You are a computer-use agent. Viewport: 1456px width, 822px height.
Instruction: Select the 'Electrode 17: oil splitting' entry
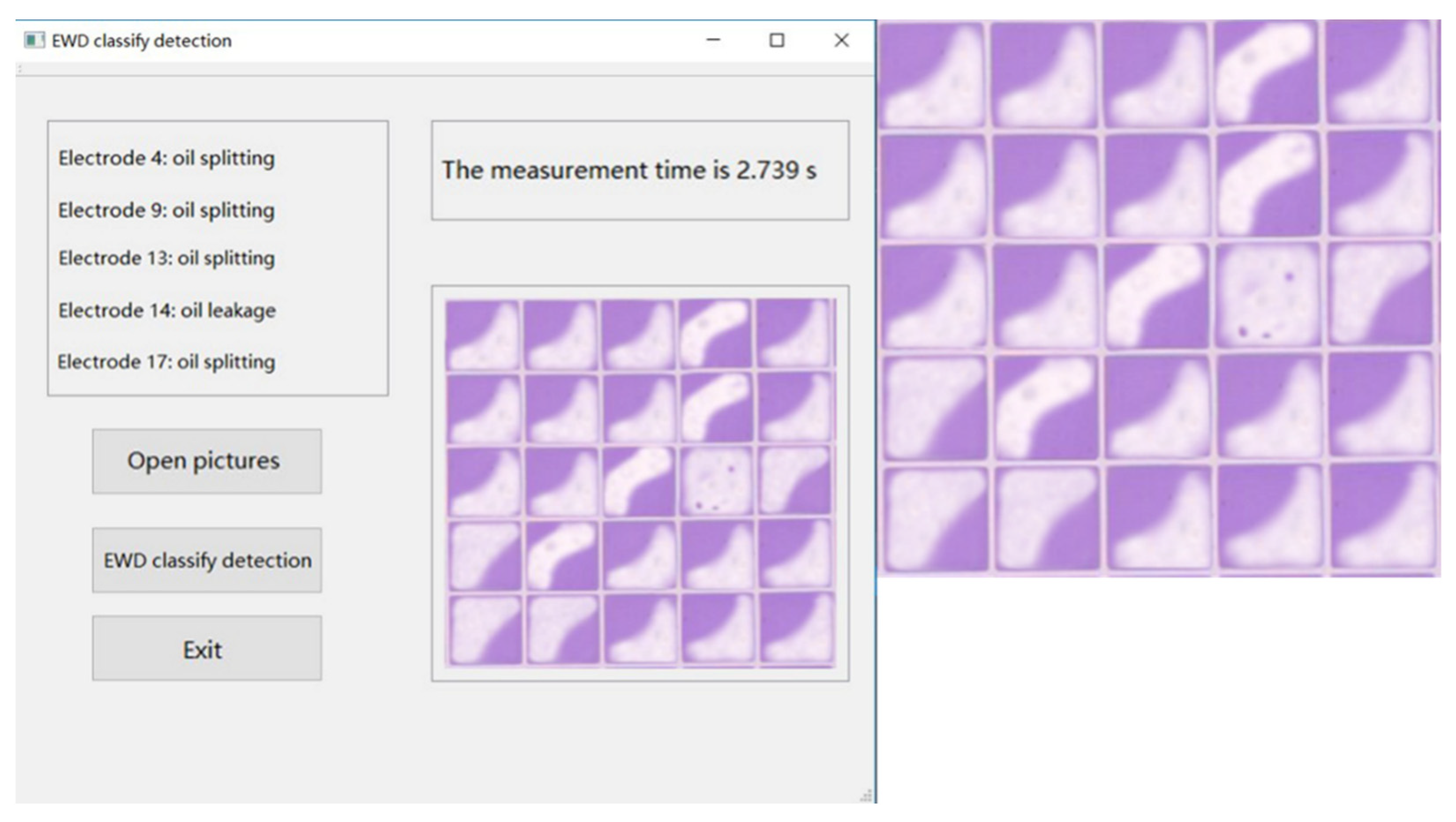tap(166, 362)
